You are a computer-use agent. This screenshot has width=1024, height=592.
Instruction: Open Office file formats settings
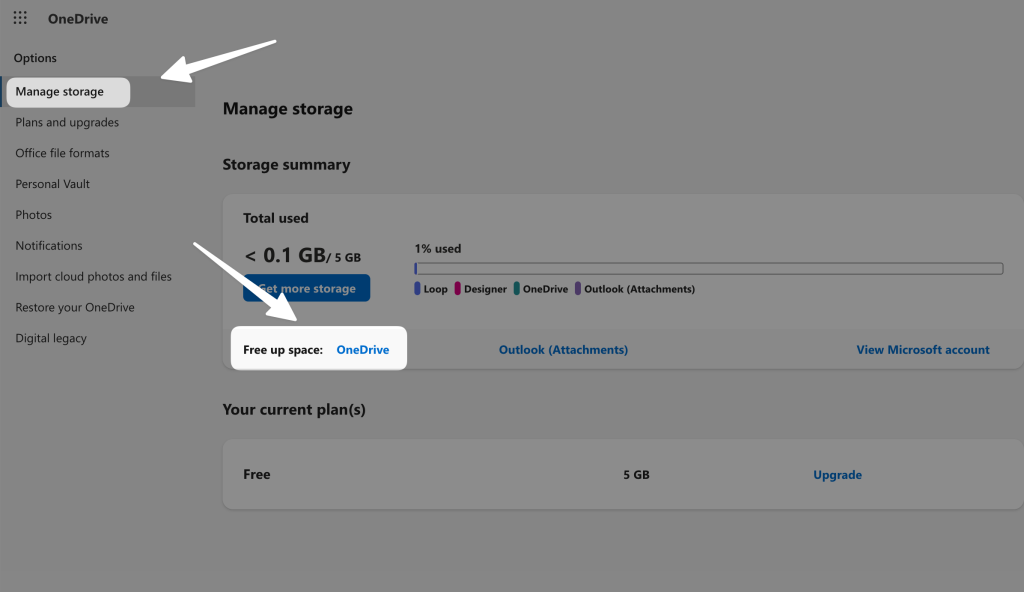pos(60,152)
